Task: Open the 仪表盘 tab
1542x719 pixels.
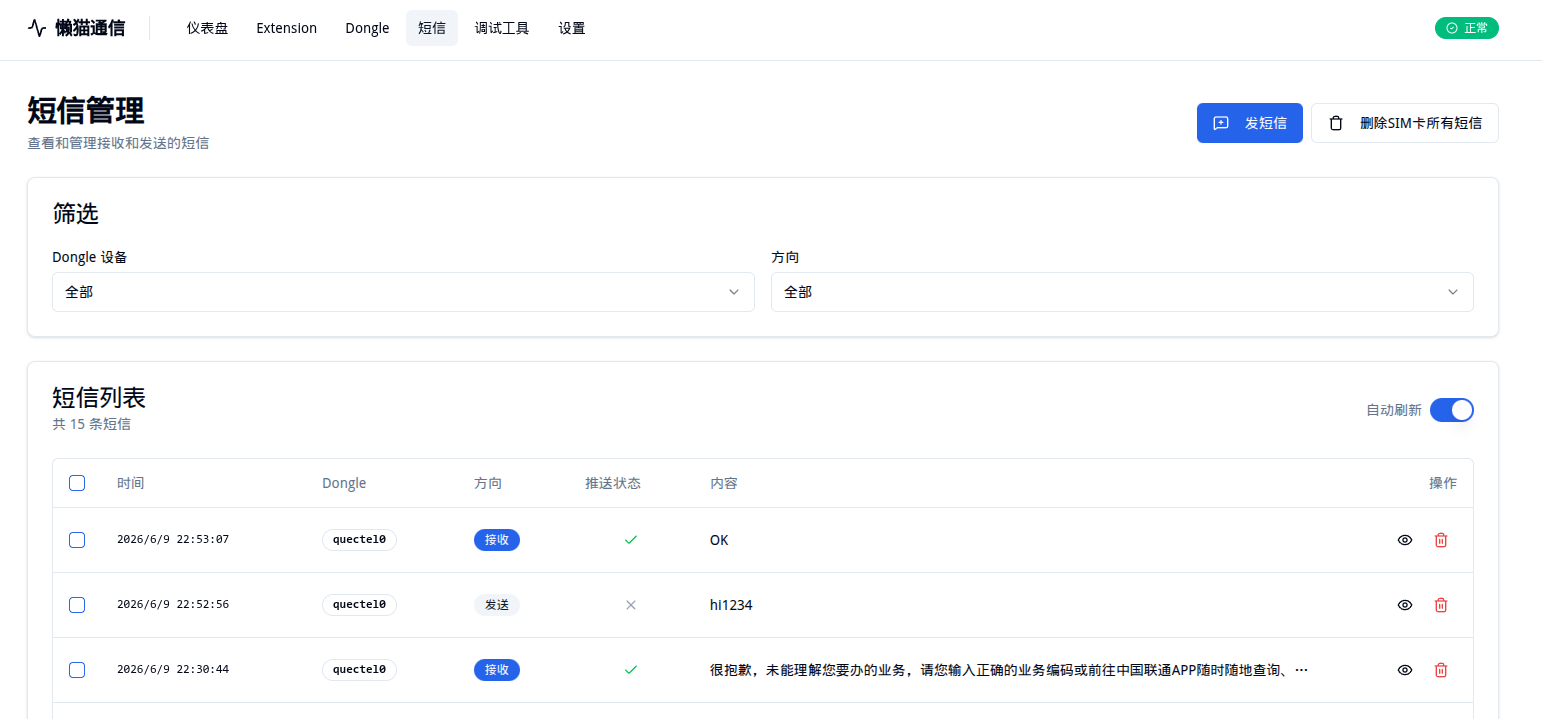Action: click(x=208, y=28)
